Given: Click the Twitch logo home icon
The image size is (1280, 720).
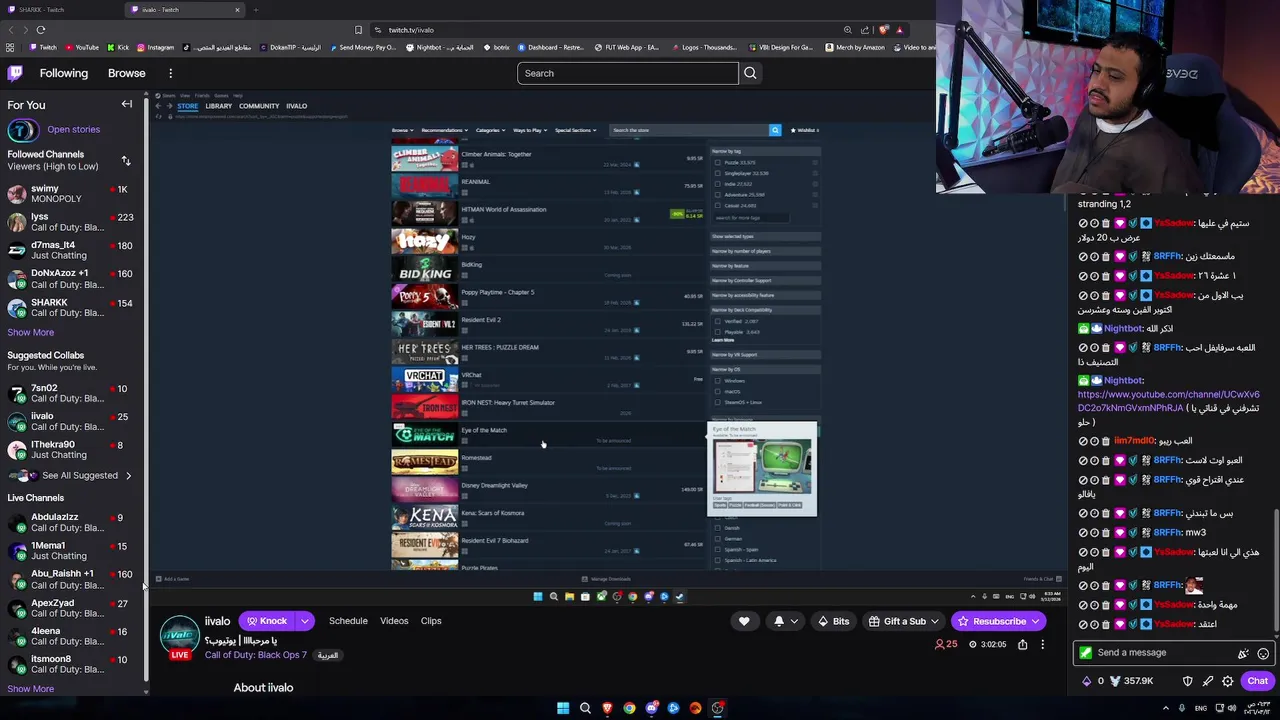Looking at the screenshot, I should pyautogui.click(x=15, y=73).
